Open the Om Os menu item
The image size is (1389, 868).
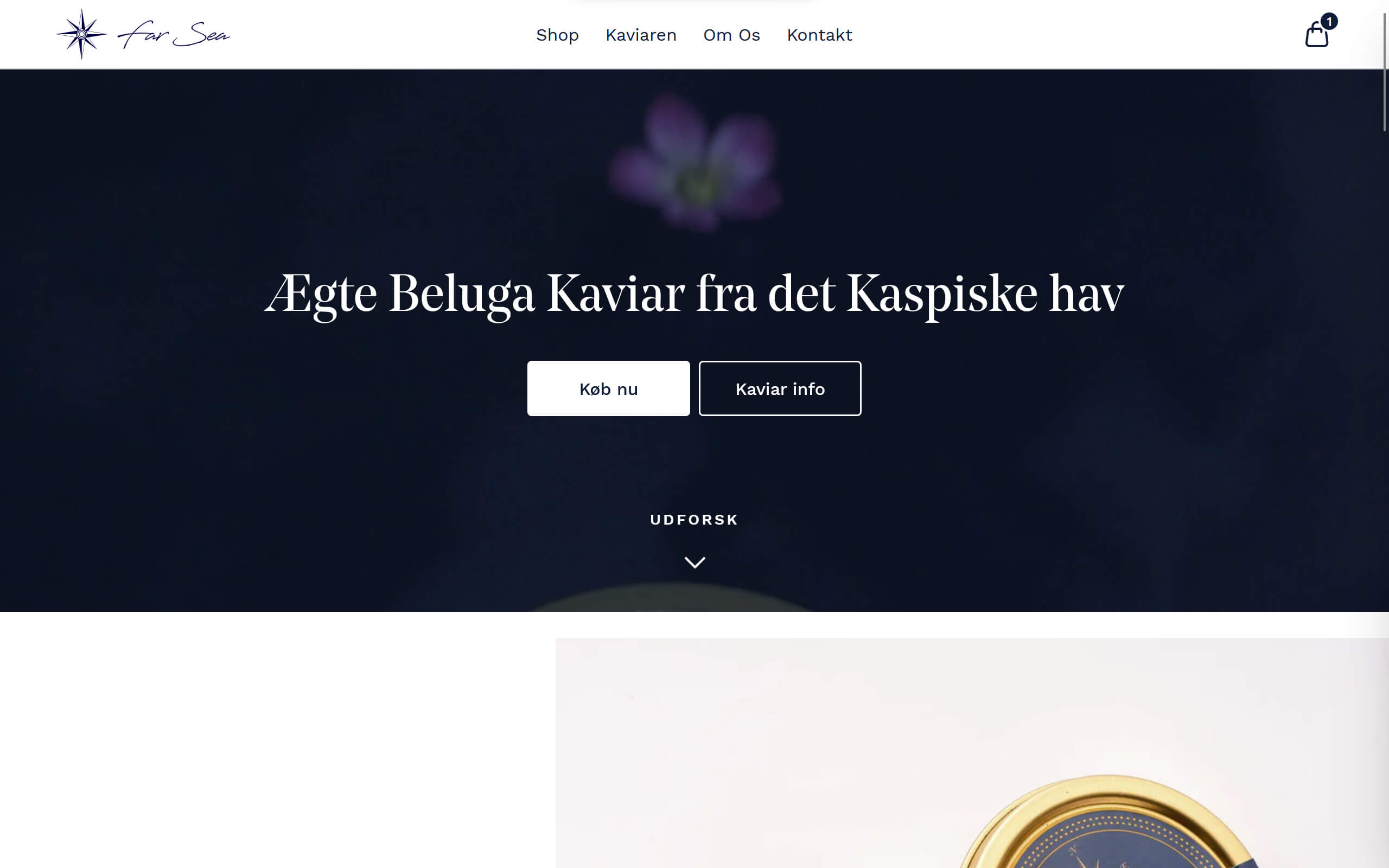[x=731, y=35]
